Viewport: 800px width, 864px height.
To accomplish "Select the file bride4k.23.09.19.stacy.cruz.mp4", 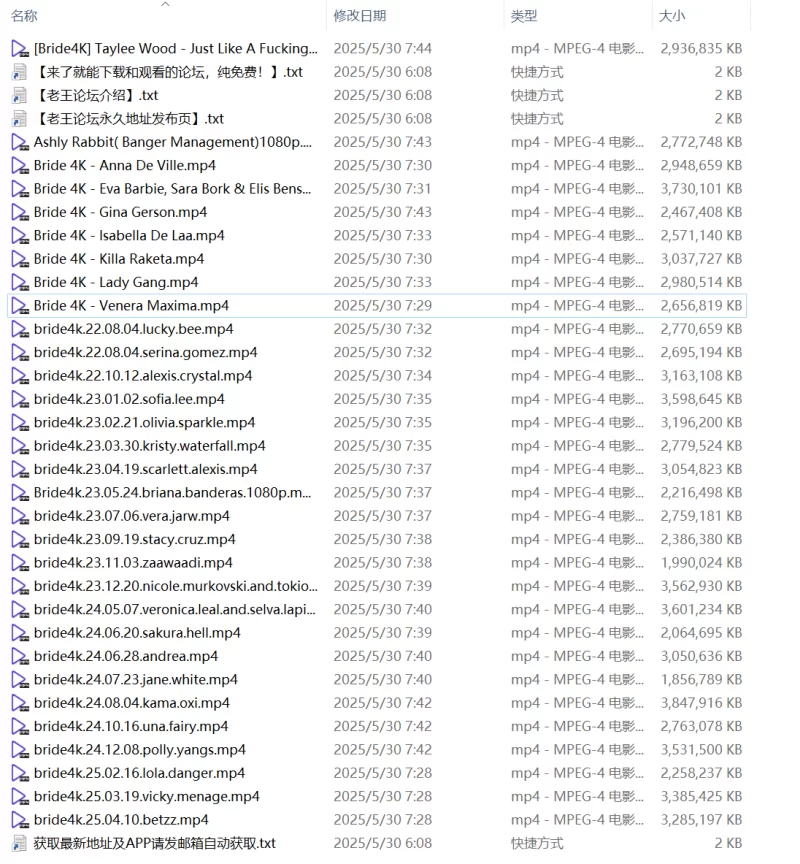I will (134, 539).
